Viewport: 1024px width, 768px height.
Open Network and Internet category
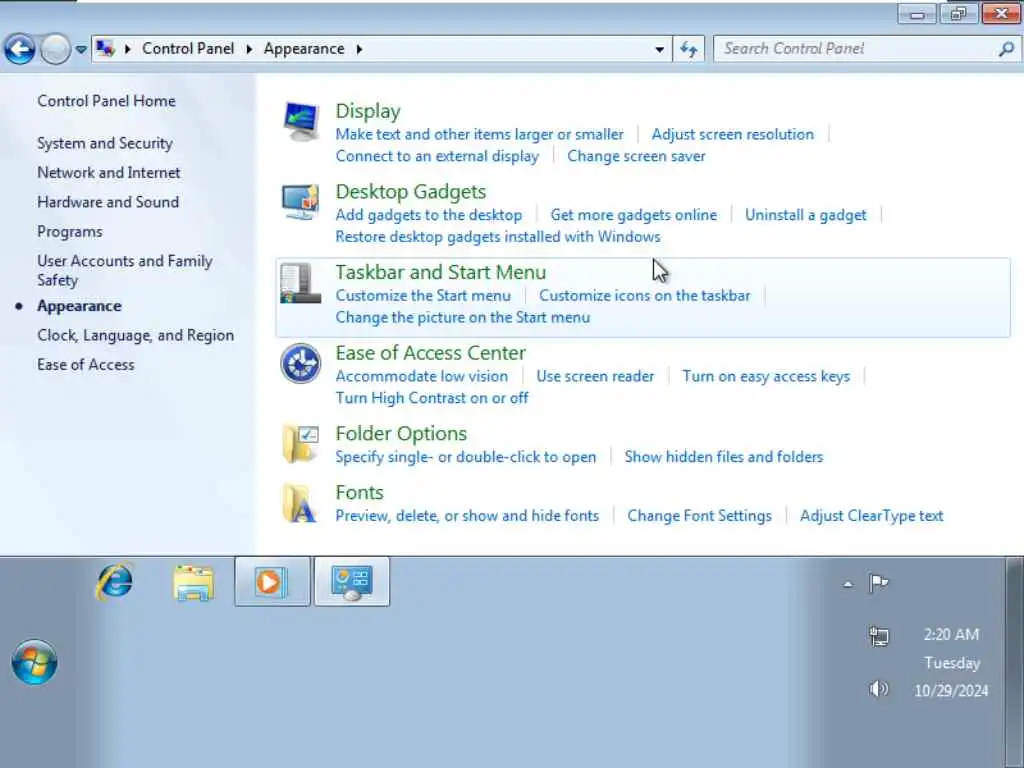click(x=109, y=172)
